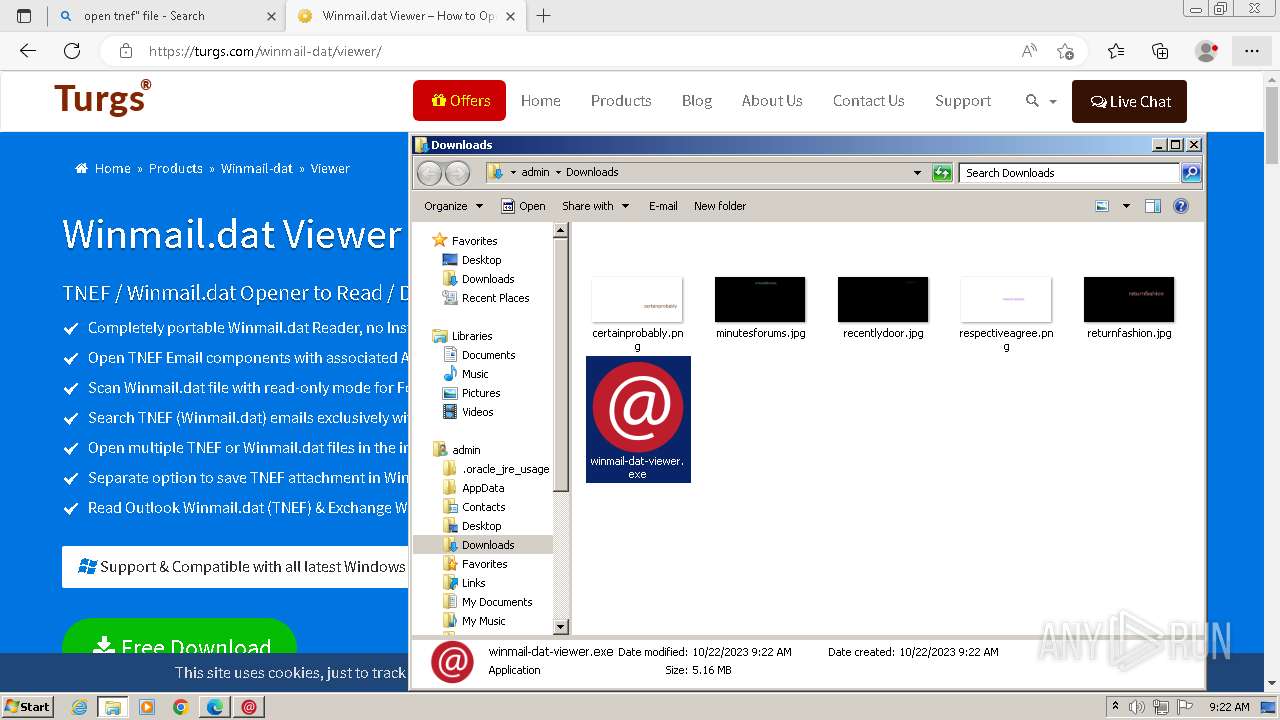This screenshot has width=1280, height=720.
Task: Click Chrome icon in taskbar
Action: coord(181,707)
